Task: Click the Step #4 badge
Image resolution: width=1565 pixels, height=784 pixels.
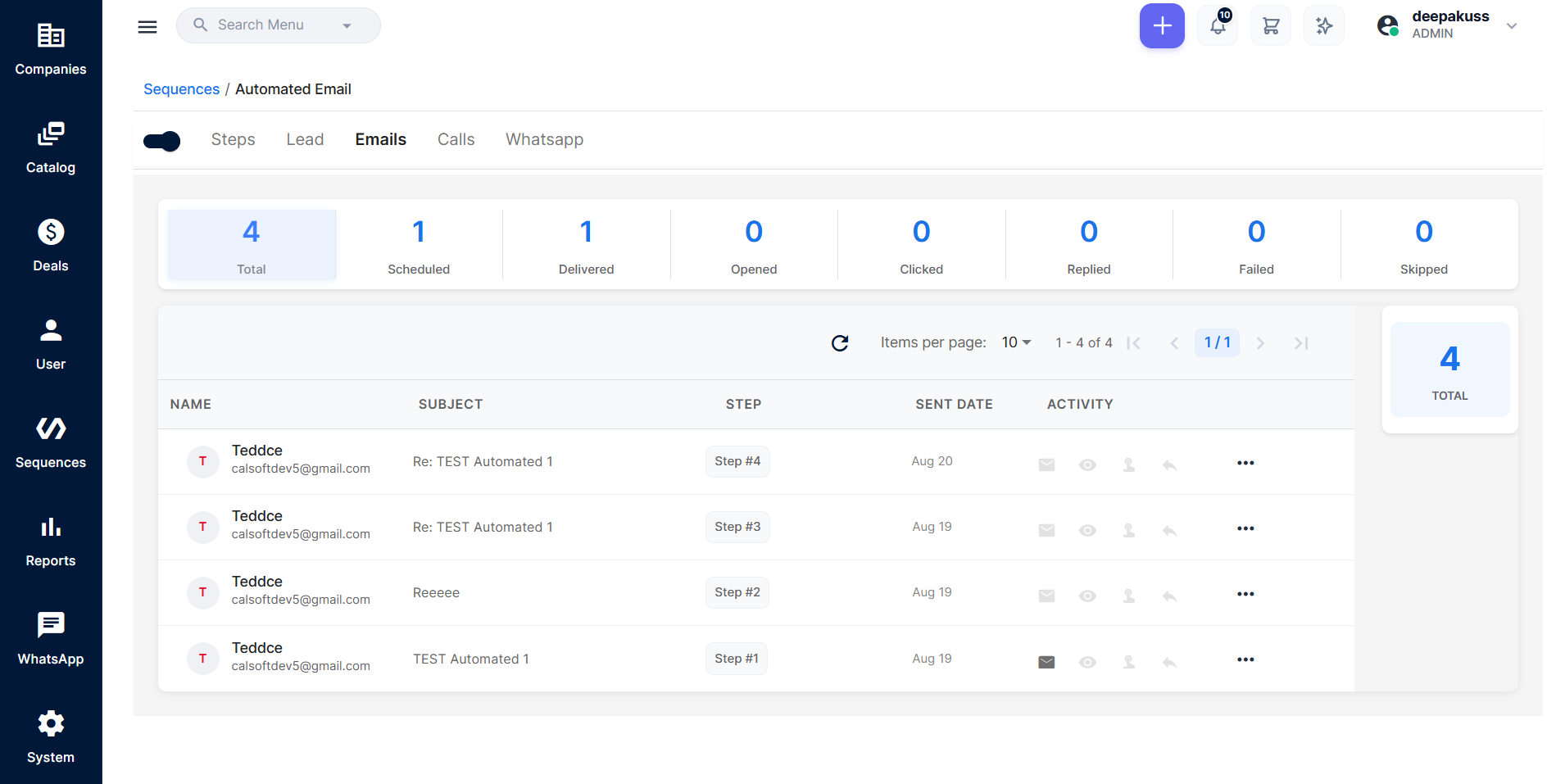Action: (737, 461)
